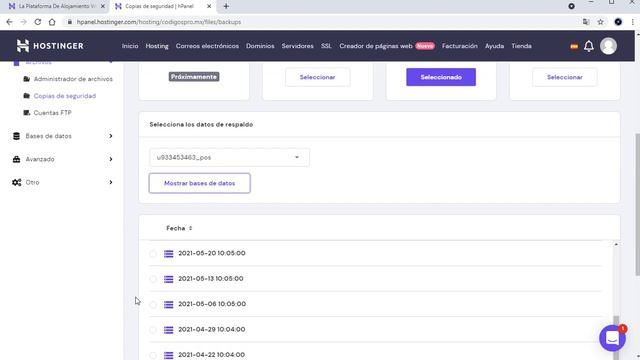Click the rightmost Seleccionar button
This screenshot has height=360, width=640.
564,77
